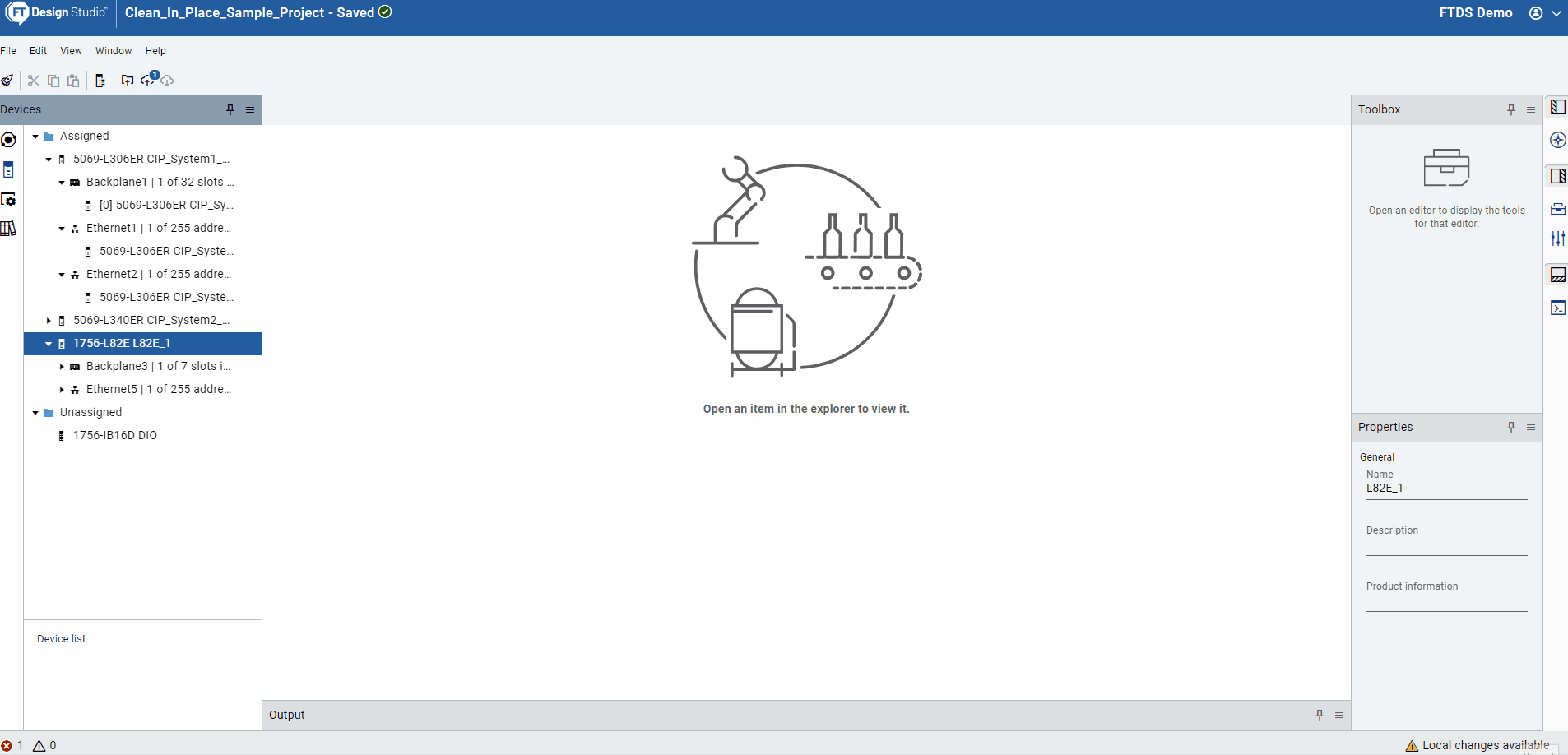1568x755 pixels.
Task: Open the terminal output icon on right strip
Action: coord(1557,308)
